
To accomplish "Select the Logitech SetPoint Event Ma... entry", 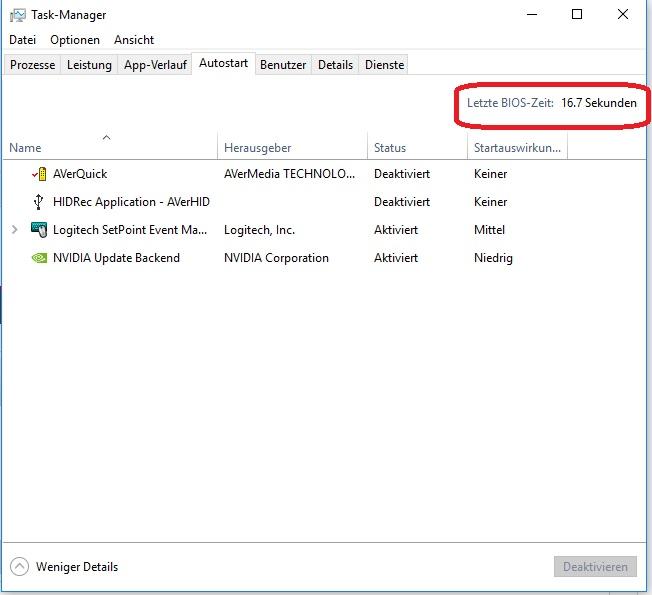I will pos(130,230).
